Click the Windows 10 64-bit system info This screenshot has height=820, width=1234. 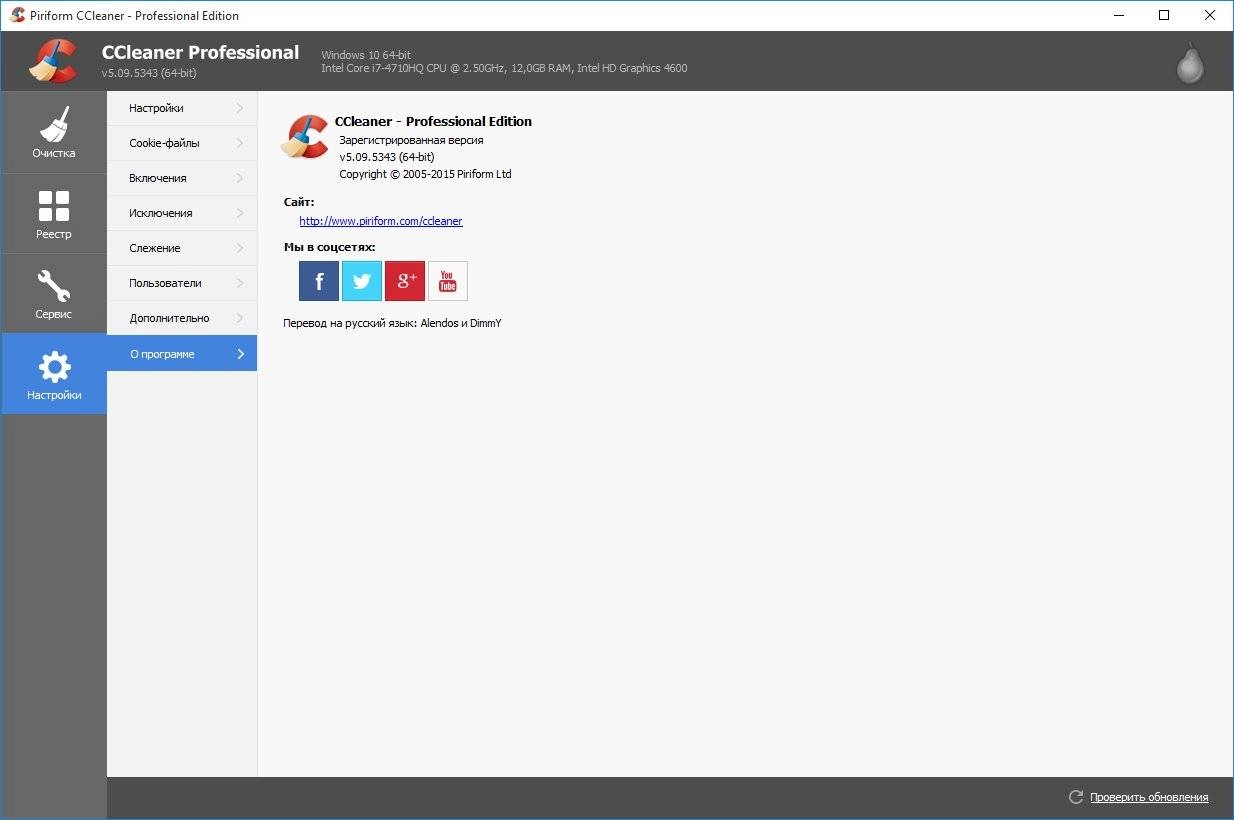click(366, 54)
